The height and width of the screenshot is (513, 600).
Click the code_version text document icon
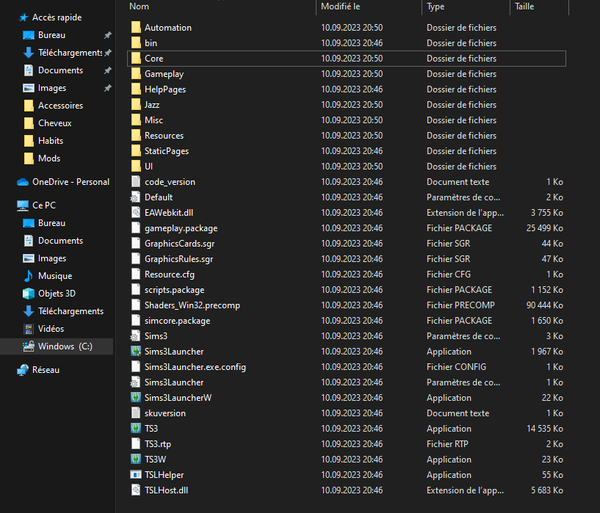(x=136, y=182)
